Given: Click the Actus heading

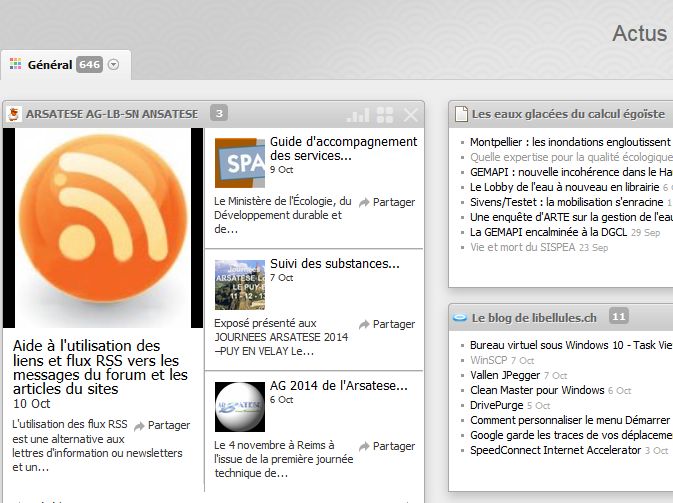Looking at the screenshot, I should coord(640,33).
